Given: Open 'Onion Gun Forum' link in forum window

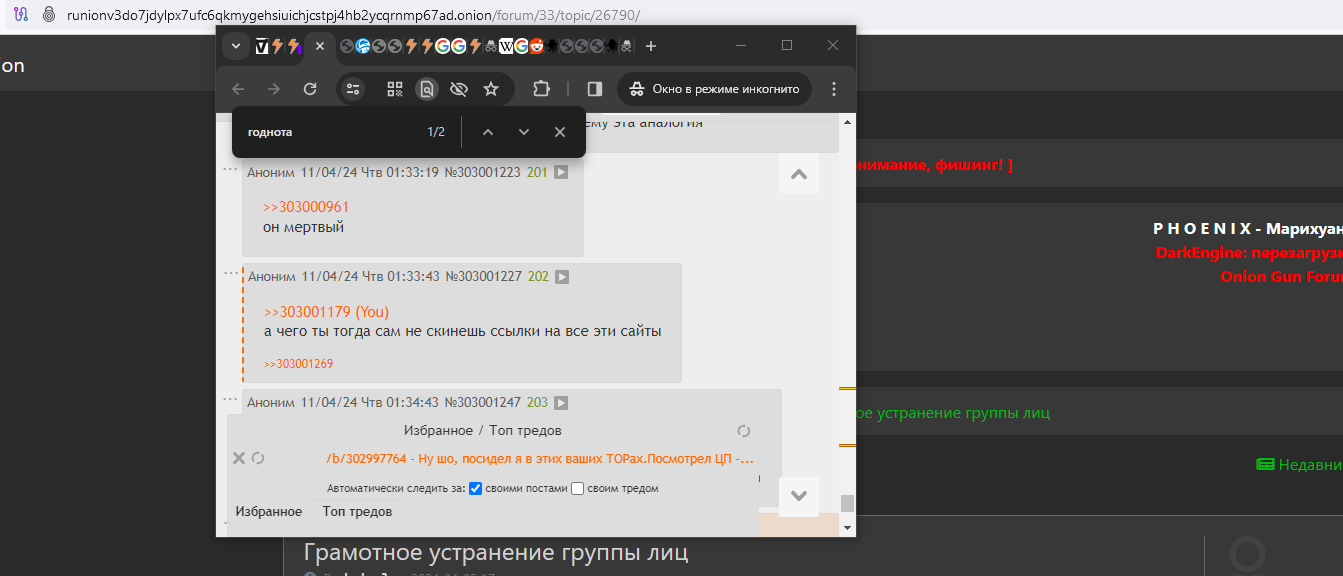Looking at the screenshot, I should (1281, 276).
